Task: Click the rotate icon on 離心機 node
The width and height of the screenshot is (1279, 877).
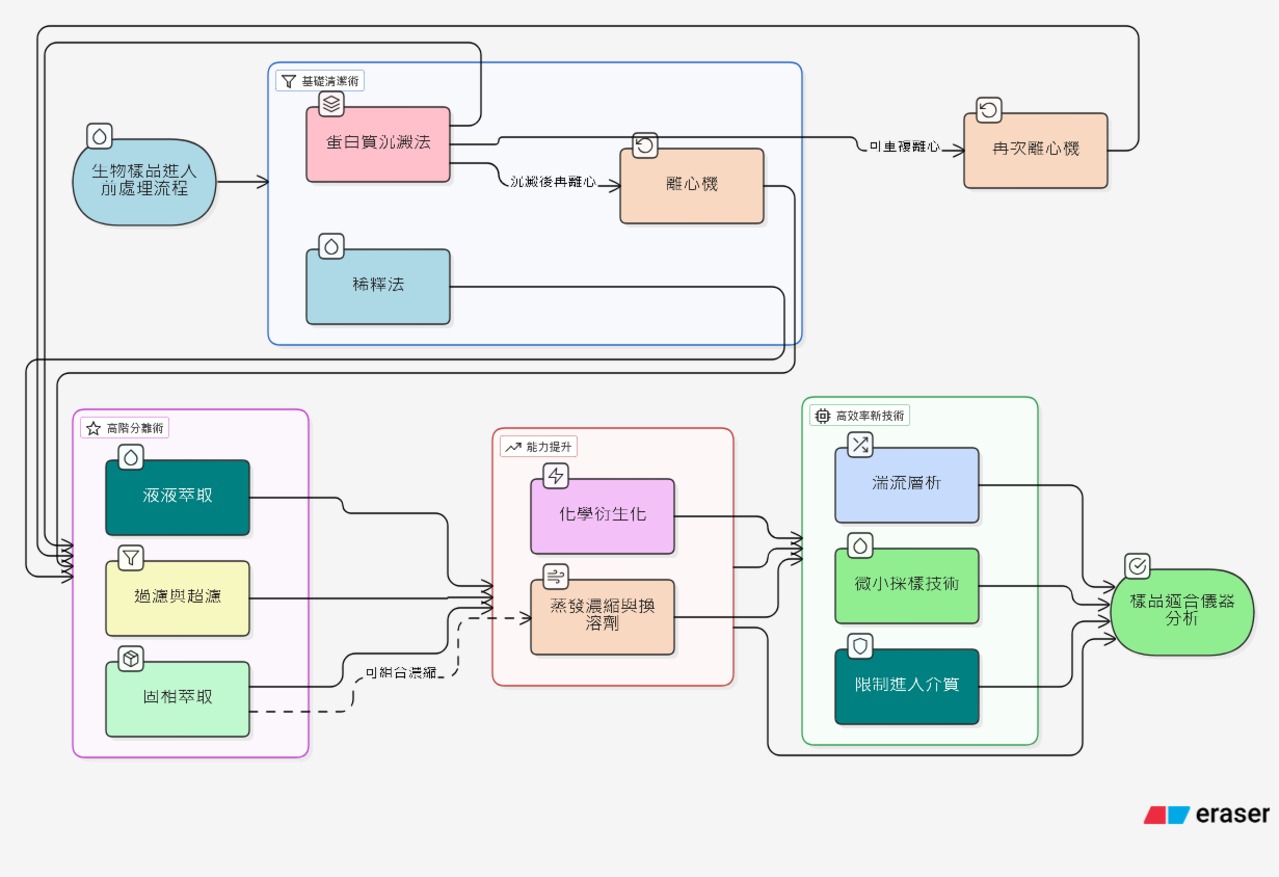Action: point(645,146)
